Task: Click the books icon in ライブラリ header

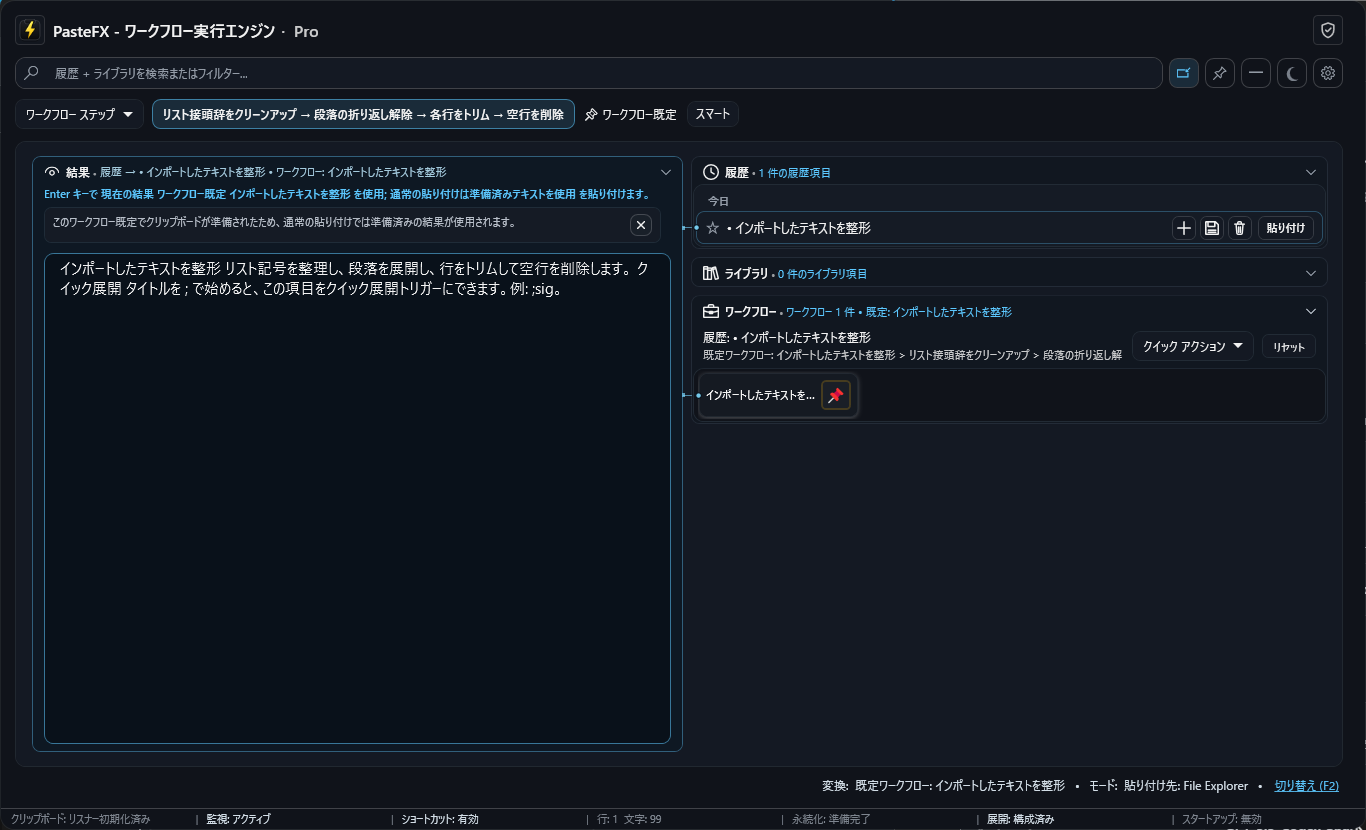Action: (x=711, y=273)
